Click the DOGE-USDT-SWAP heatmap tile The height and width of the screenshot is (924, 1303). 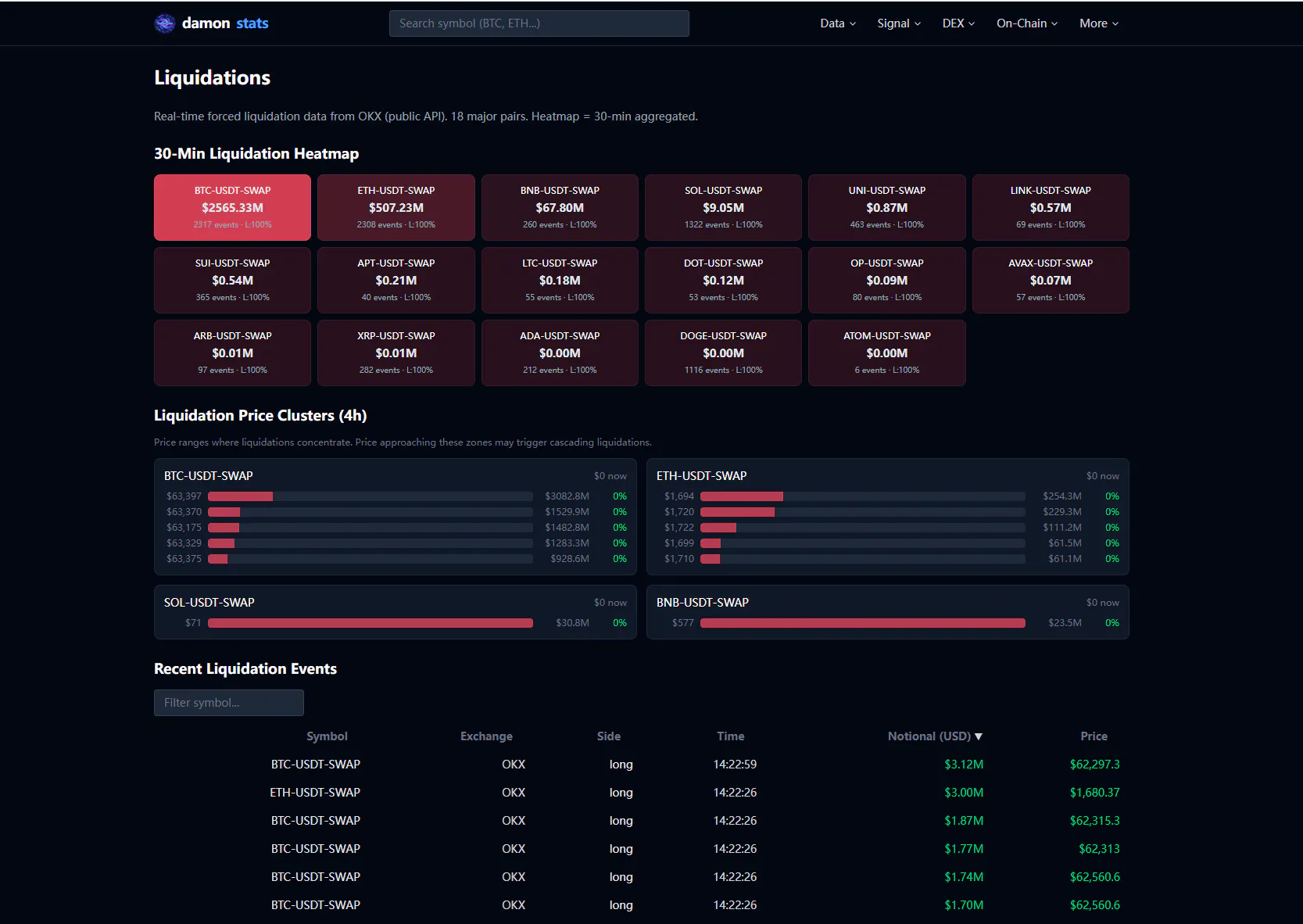[723, 353]
